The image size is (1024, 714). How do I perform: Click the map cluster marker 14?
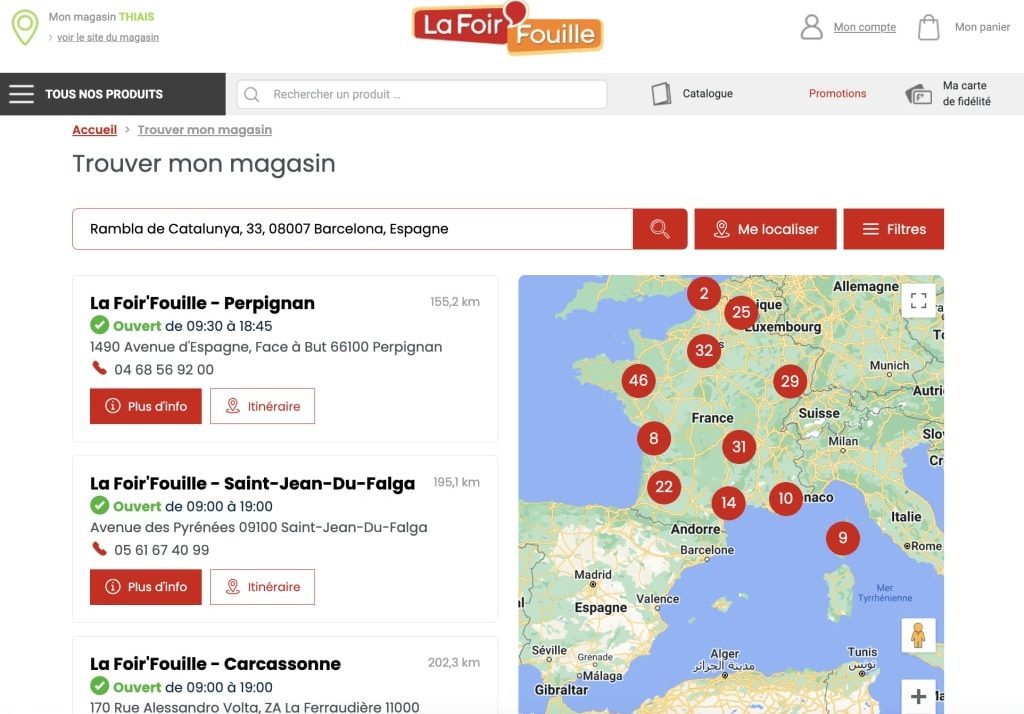click(728, 502)
